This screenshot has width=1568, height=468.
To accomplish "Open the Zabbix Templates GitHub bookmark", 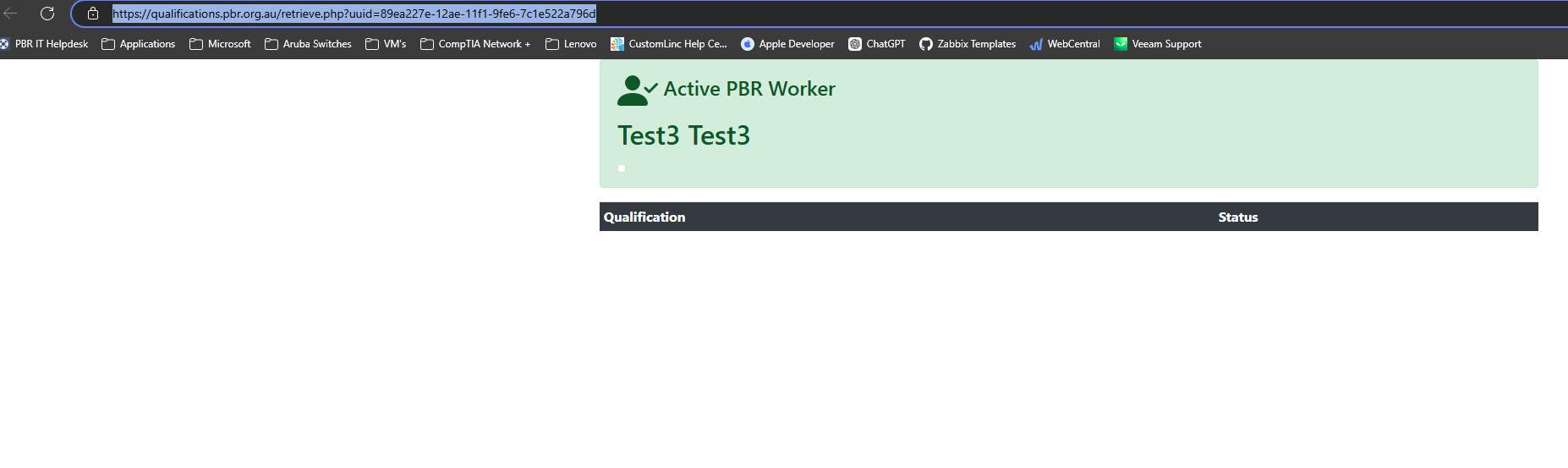I will [x=968, y=44].
